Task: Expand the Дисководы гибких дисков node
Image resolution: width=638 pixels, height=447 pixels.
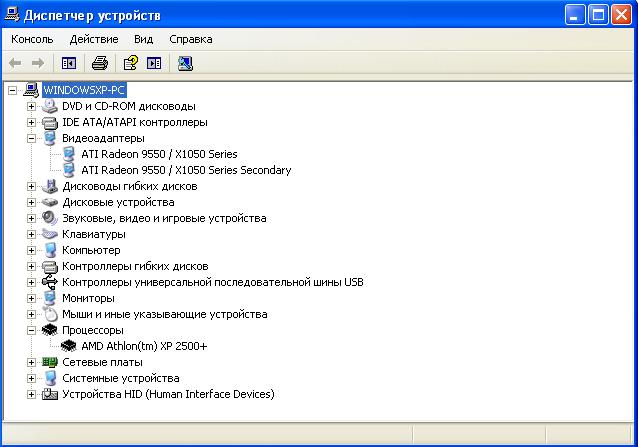Action: click(x=31, y=186)
